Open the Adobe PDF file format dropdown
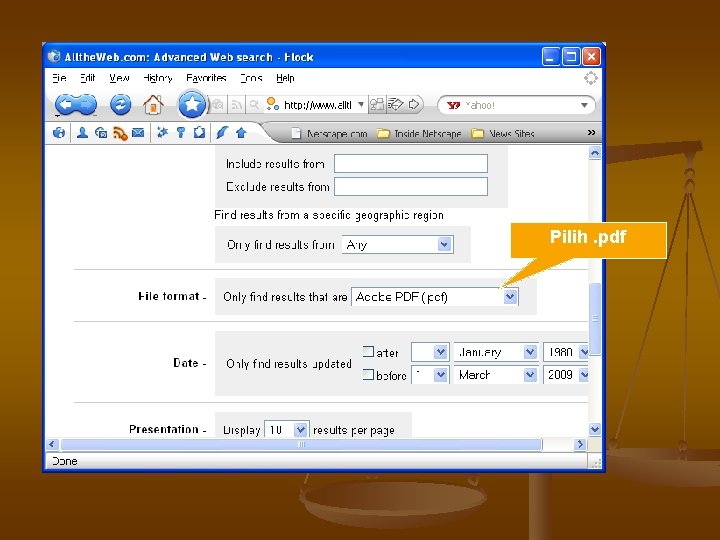 click(x=435, y=297)
